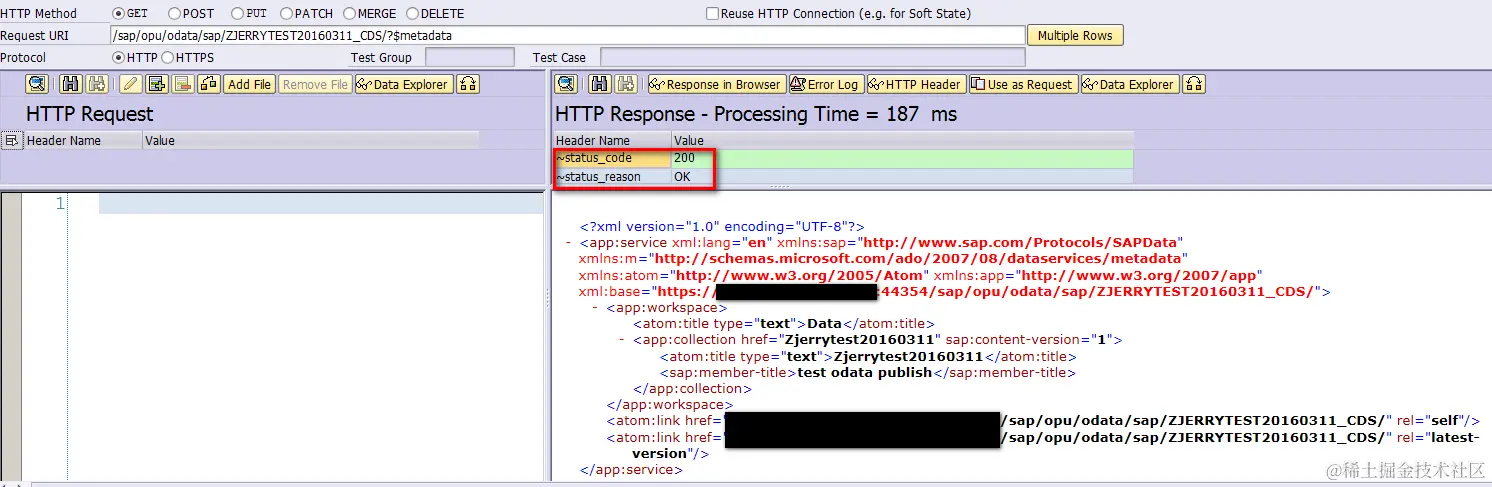Open Data Explorer from the HTTP Response toolbar
The width and height of the screenshot is (1492, 487).
point(1130,84)
